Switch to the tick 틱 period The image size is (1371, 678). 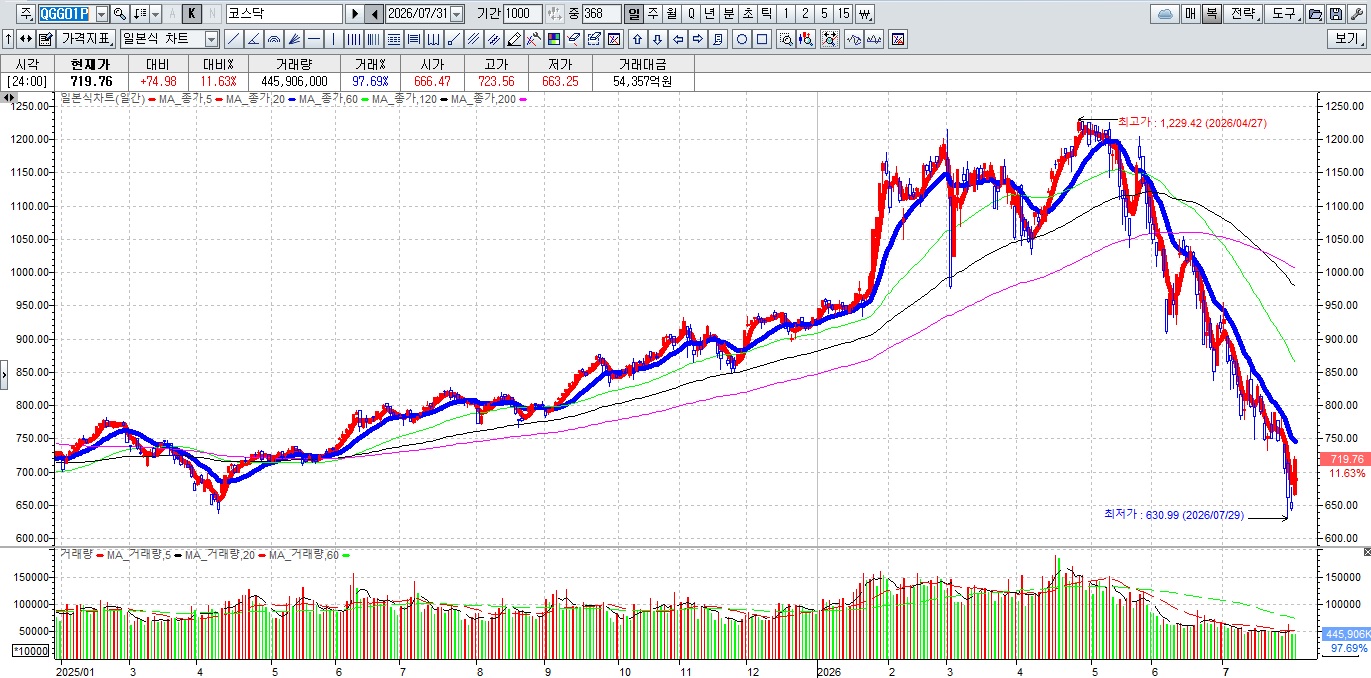(x=766, y=14)
